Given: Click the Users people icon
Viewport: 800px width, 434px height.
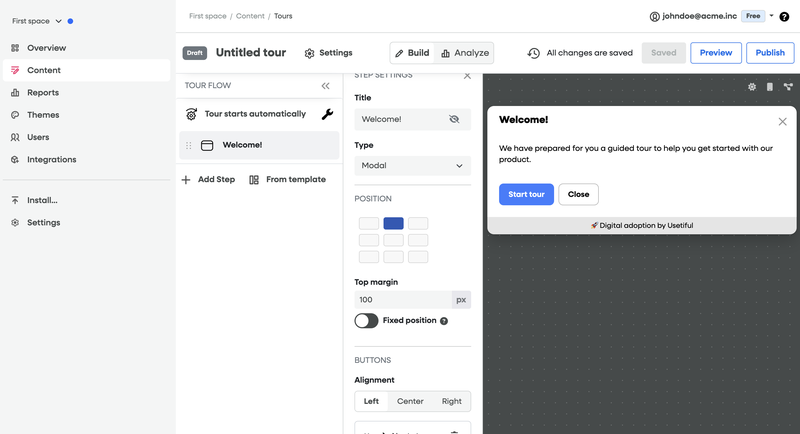Looking at the screenshot, I should click(15, 137).
